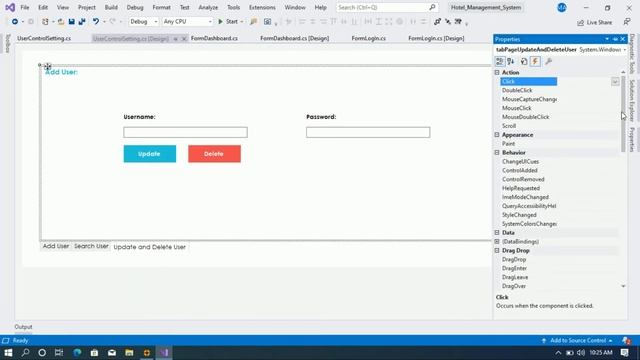The height and width of the screenshot is (360, 640).
Task: Click the user account avatar
Action: coord(562,7)
